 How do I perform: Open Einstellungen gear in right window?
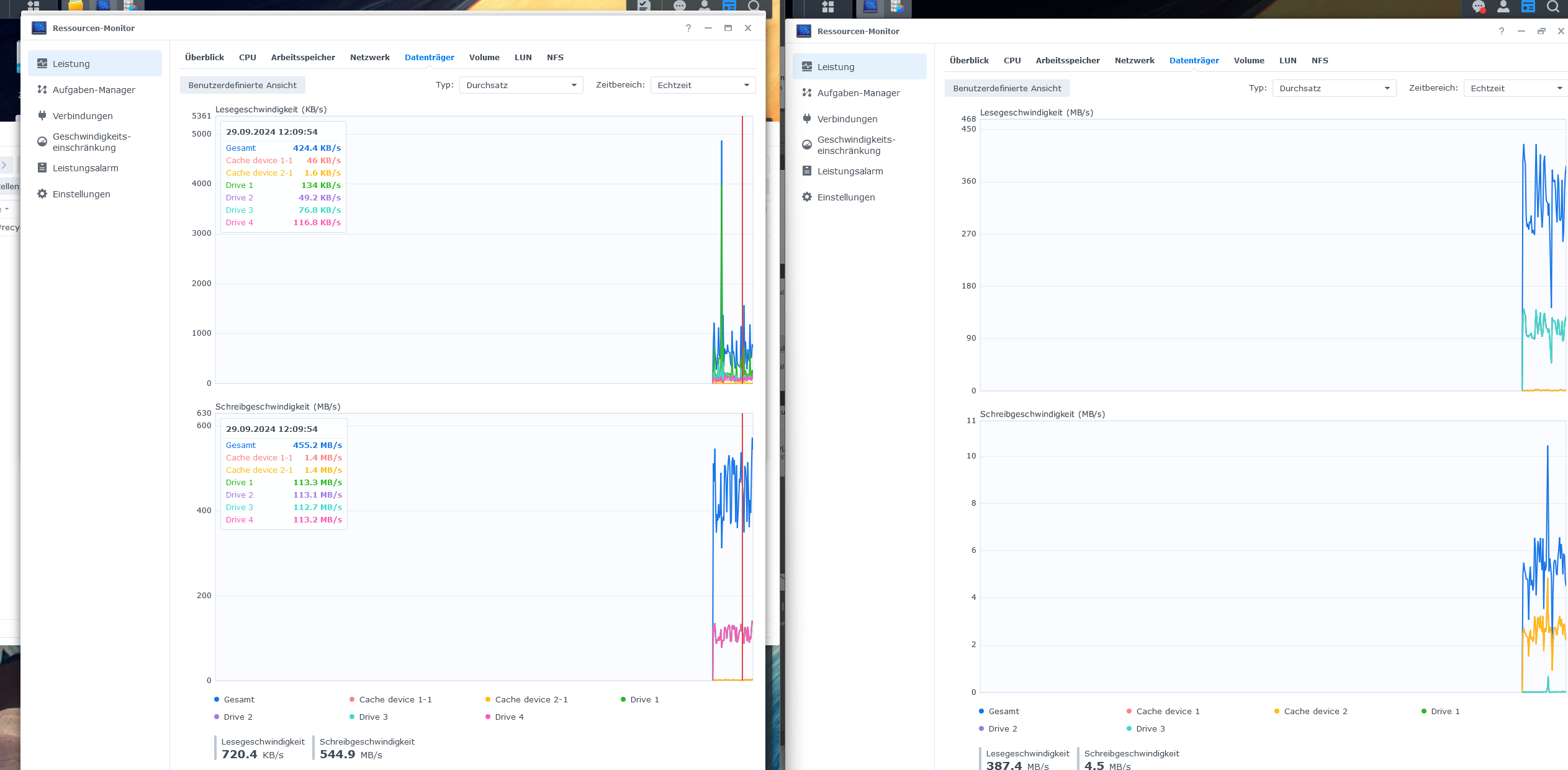point(806,197)
